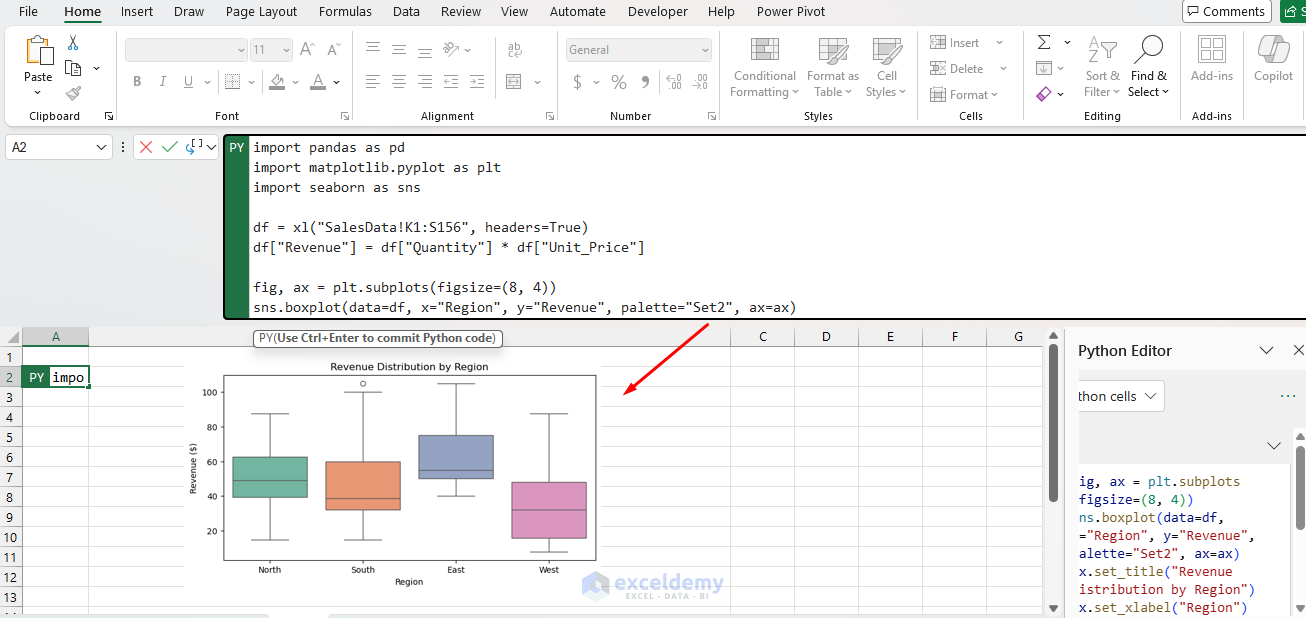The height and width of the screenshot is (618, 1306).
Task: Click the Python output type icon
Action: point(194,147)
